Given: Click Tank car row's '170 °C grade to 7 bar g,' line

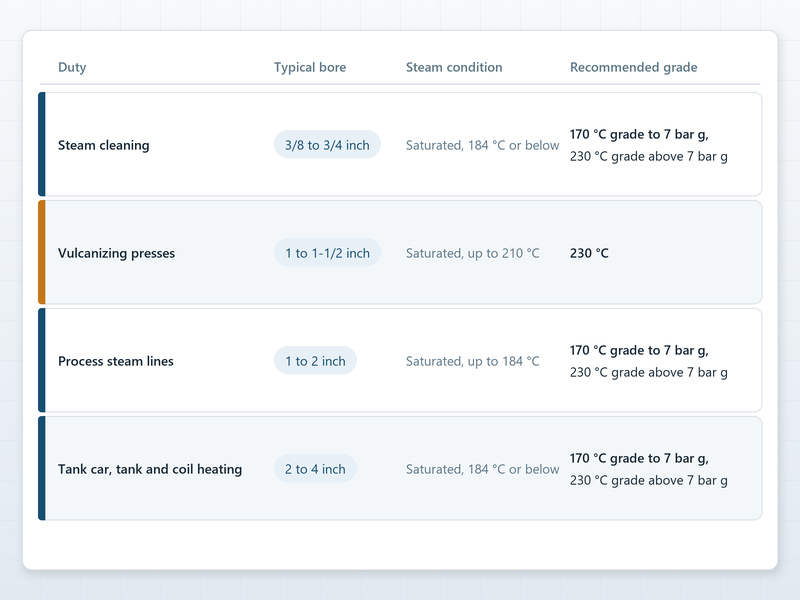Looking at the screenshot, I should pos(639,458).
